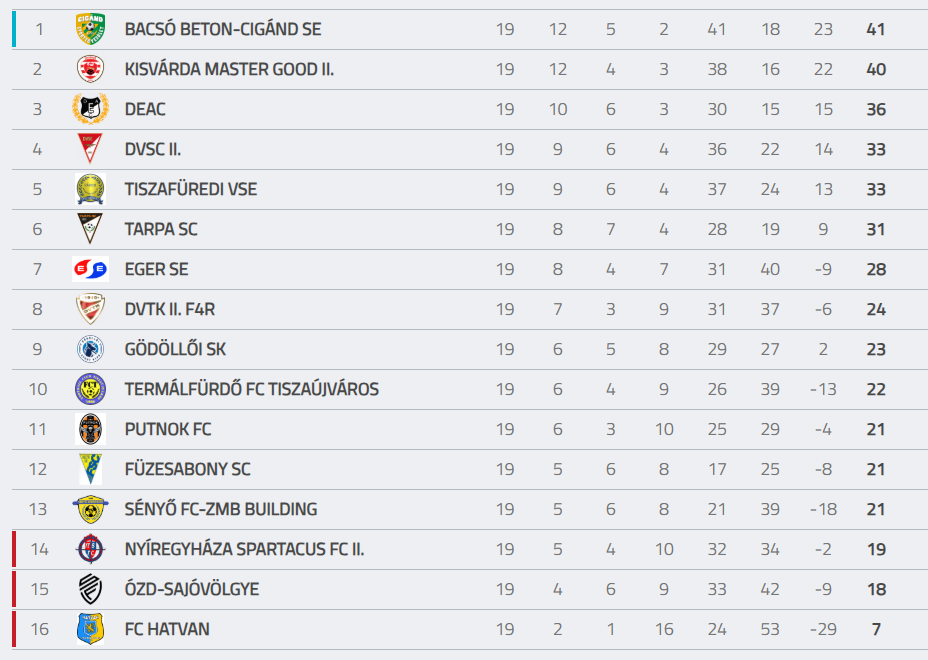
Task: Click the FC Hatvan club badge
Action: [90, 629]
